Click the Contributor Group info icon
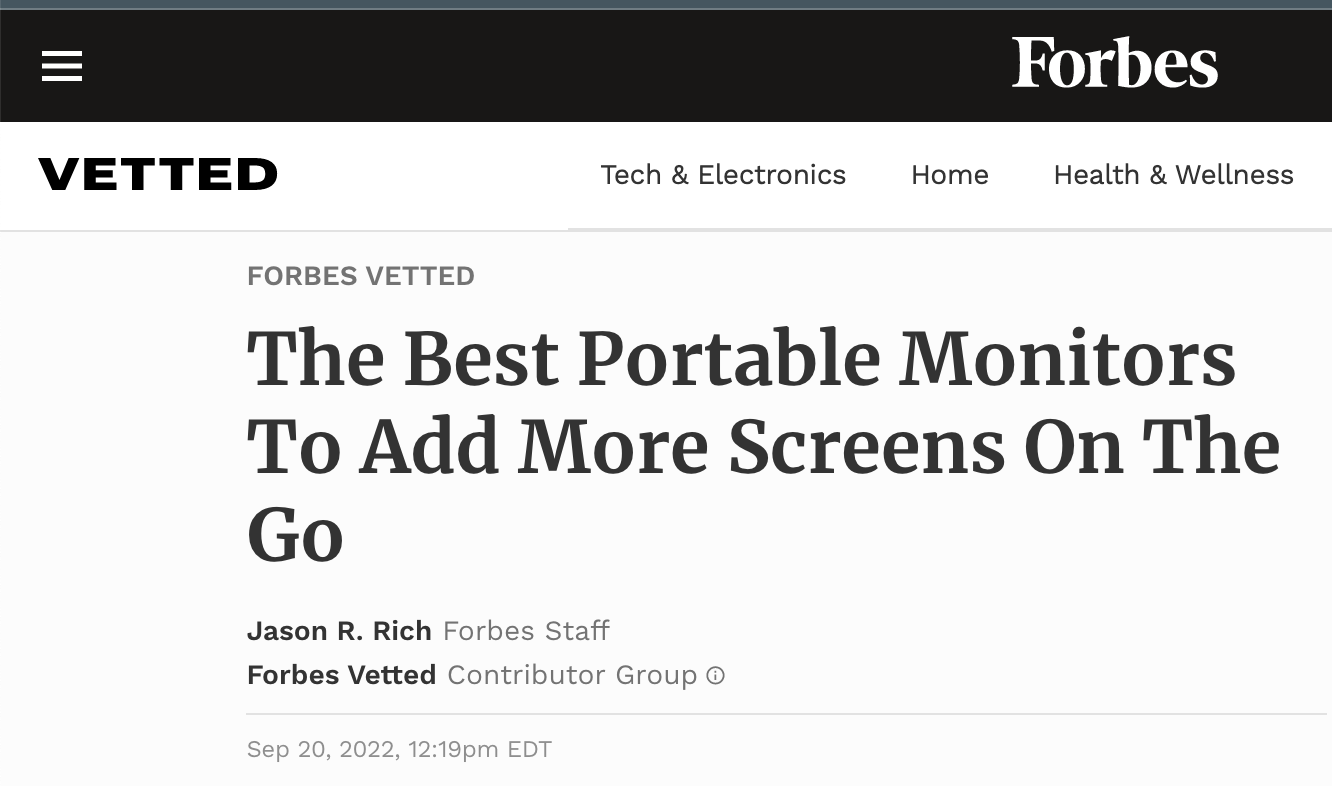The width and height of the screenshot is (1332, 786). click(716, 676)
